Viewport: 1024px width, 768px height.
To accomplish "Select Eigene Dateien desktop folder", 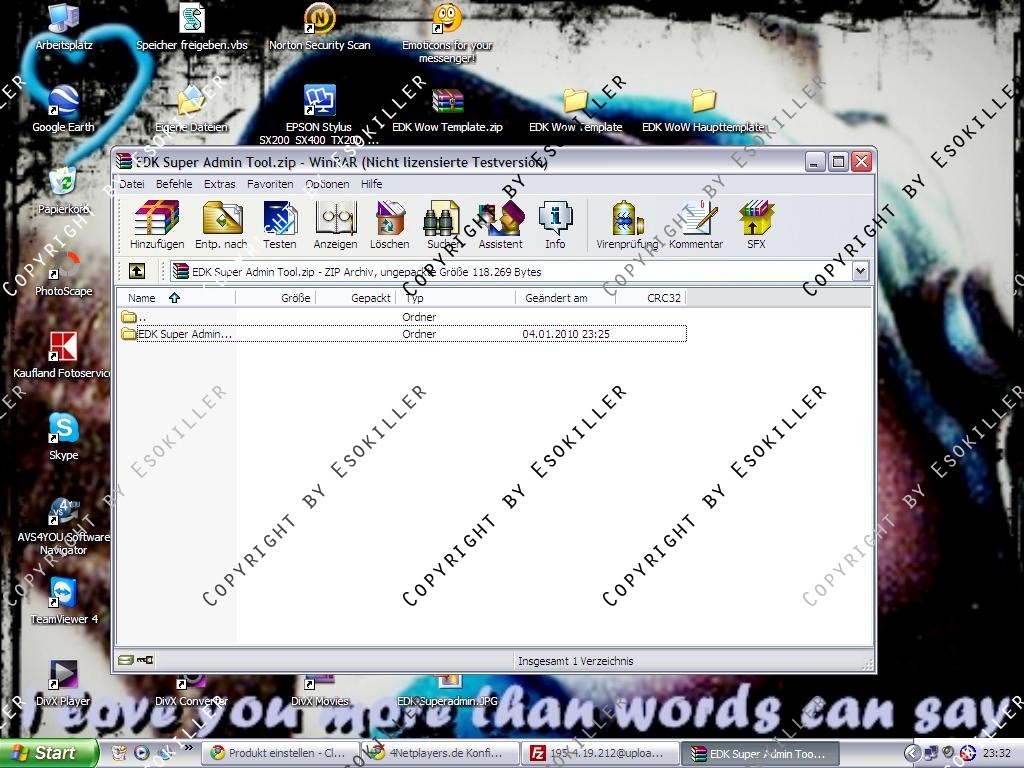I will [191, 110].
